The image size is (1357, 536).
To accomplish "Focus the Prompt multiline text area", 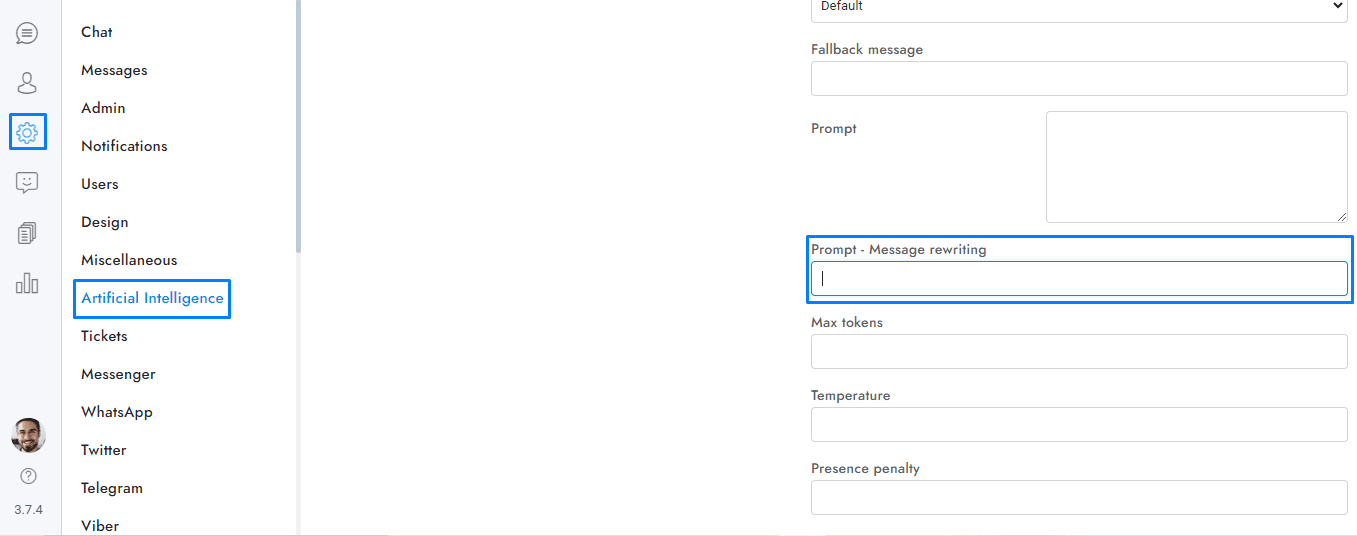I will pos(1196,166).
